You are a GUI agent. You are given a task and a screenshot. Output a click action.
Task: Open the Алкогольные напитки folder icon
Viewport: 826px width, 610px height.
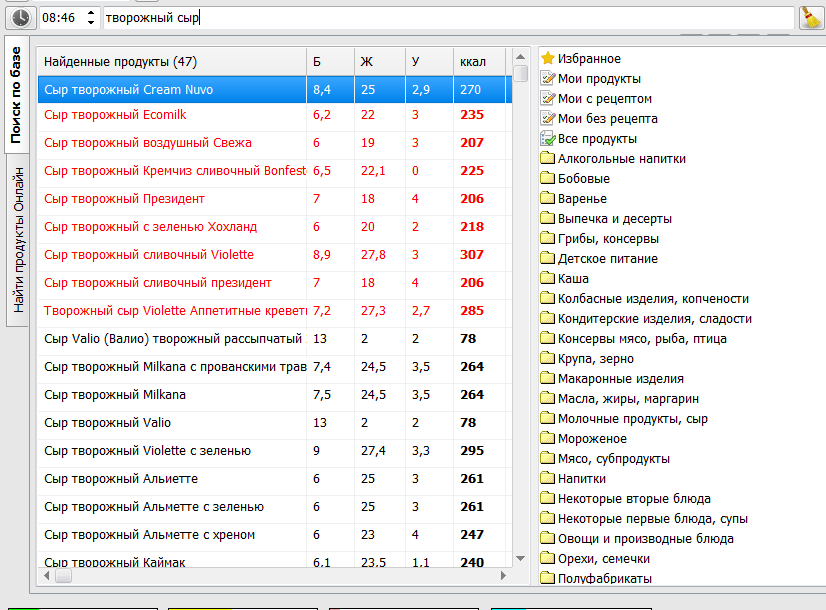tap(548, 158)
